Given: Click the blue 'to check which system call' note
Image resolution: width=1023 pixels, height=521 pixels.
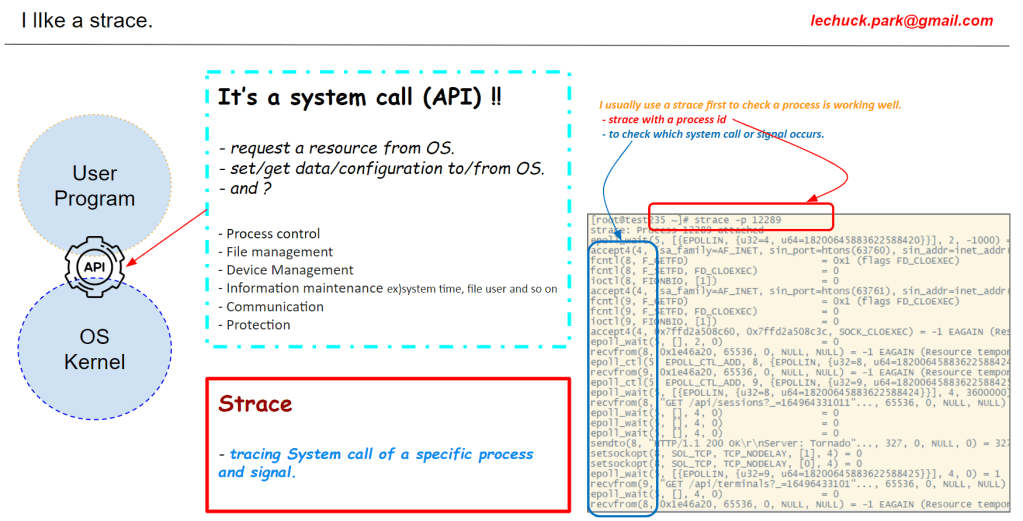Looking at the screenshot, I should tap(712, 135).
